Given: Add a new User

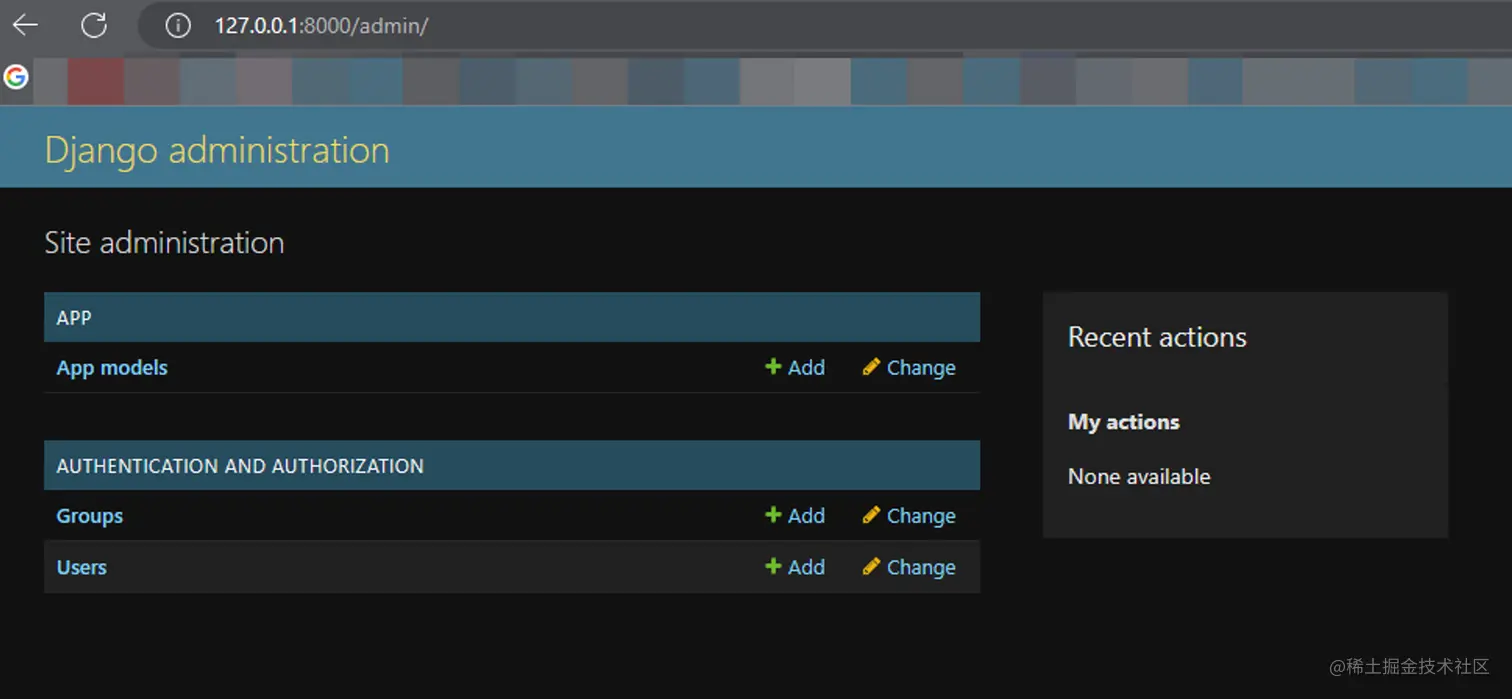Looking at the screenshot, I should (x=795, y=567).
